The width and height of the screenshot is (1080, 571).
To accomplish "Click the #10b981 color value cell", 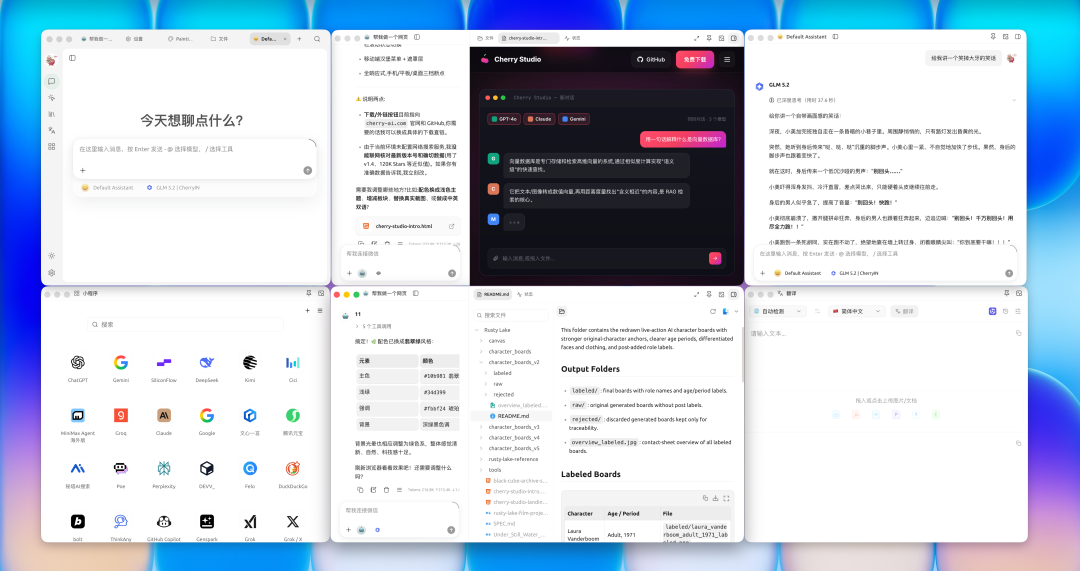I will coord(439,376).
